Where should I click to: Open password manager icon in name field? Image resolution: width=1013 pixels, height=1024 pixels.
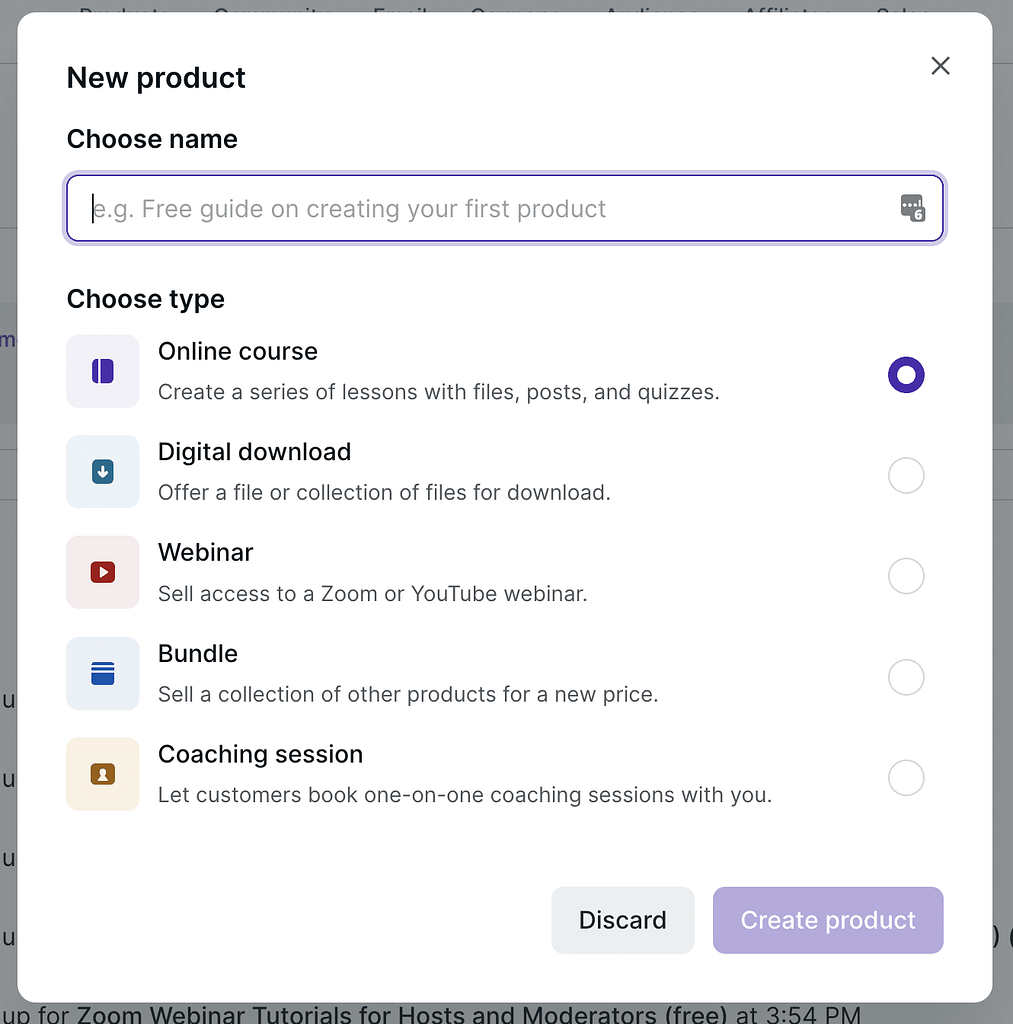[x=911, y=208]
